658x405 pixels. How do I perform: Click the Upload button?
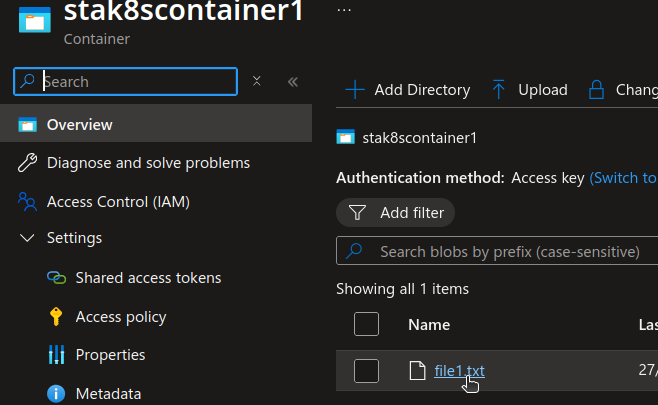[x=530, y=90]
